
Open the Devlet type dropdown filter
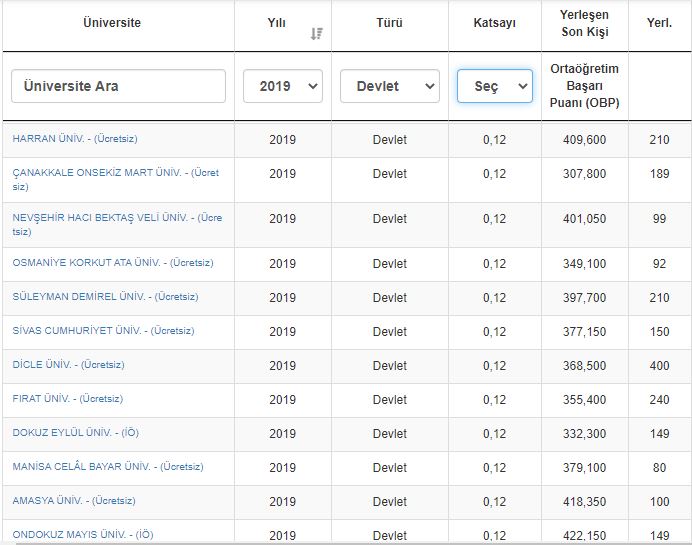[x=390, y=86]
